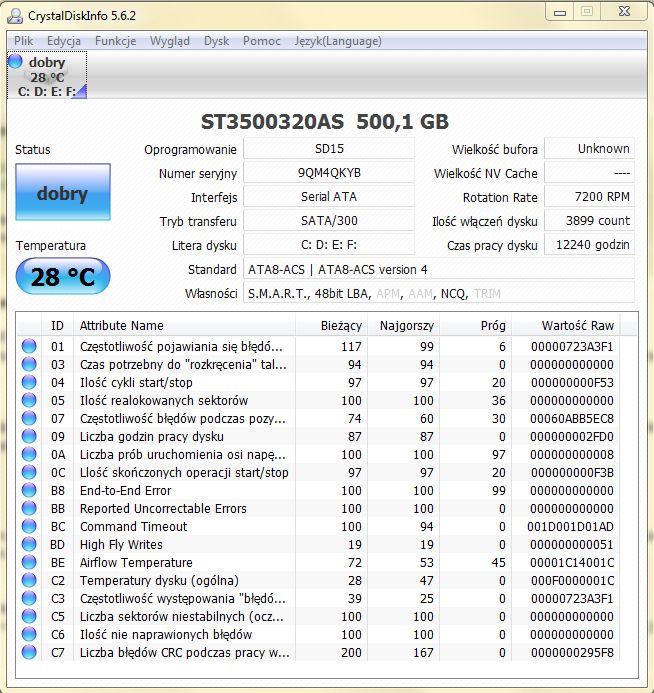Click status orb of attribute C5 row
The height and width of the screenshot is (693, 654).
click(29, 617)
